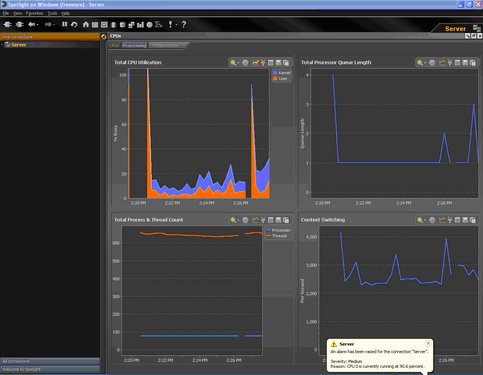Image resolution: width=483 pixels, height=375 pixels.
Task: Click the network blocks toolbar icon
Action: pos(131,25)
